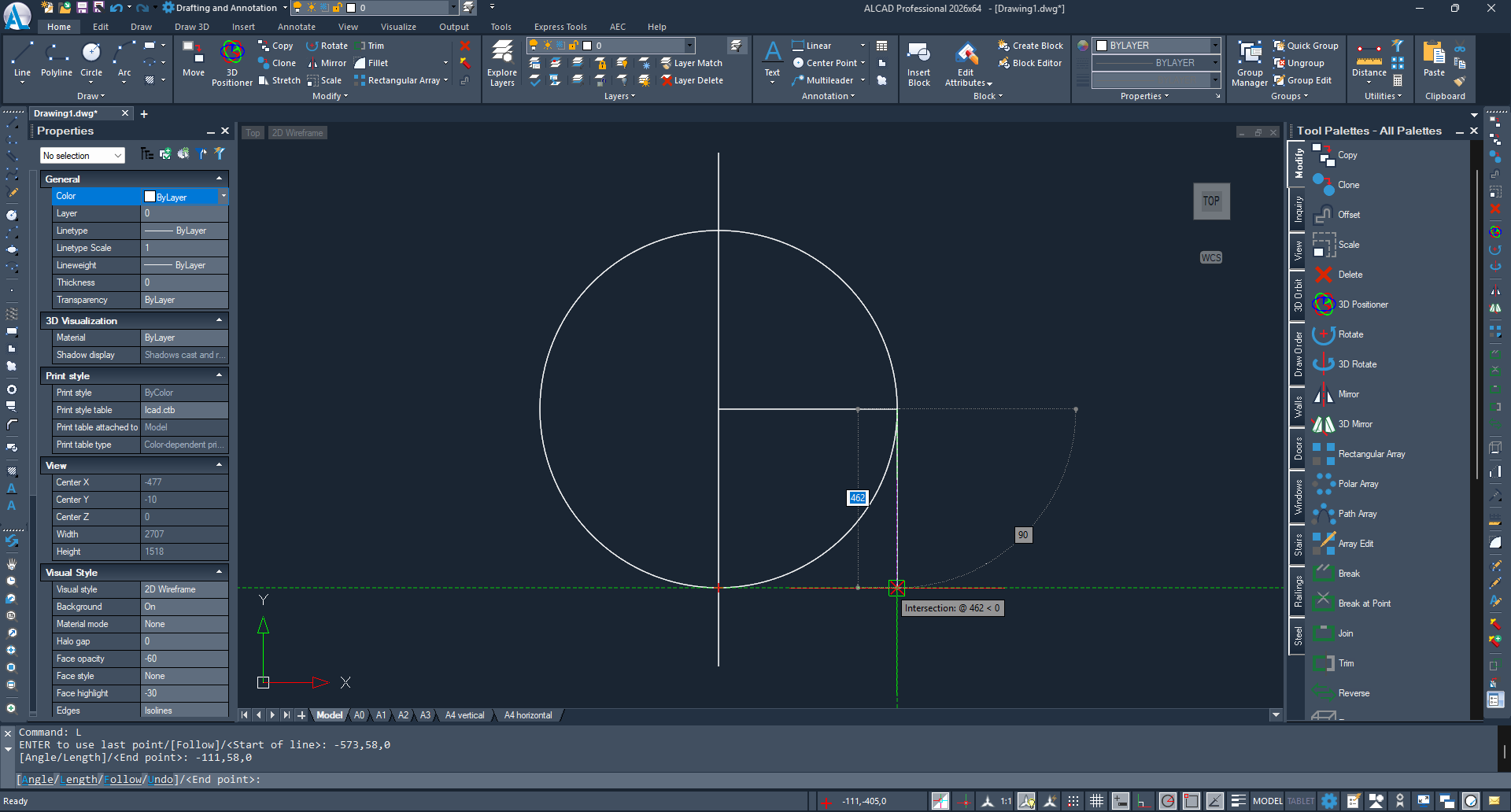Image resolution: width=1511 pixels, height=812 pixels.
Task: Open the No selection dropdown
Action: pyautogui.click(x=83, y=156)
